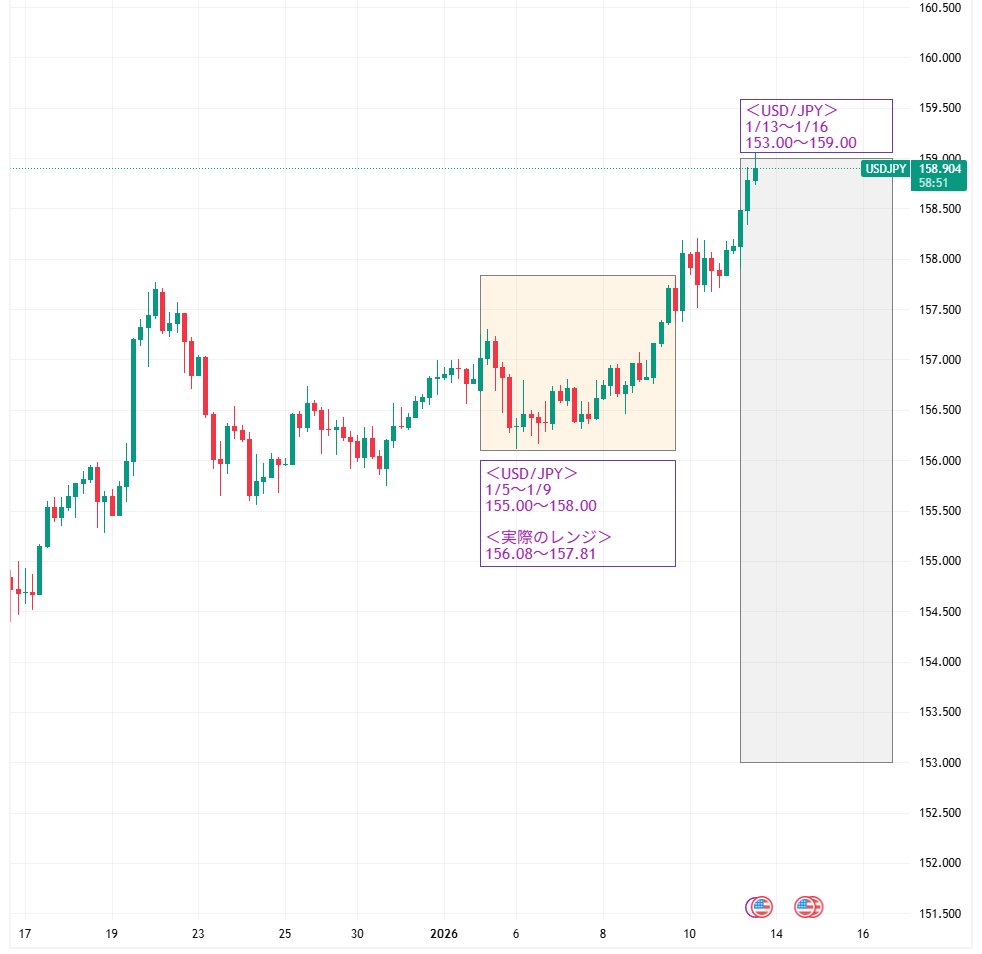
Task: Click the 2026 label on the time axis
Action: [443, 934]
